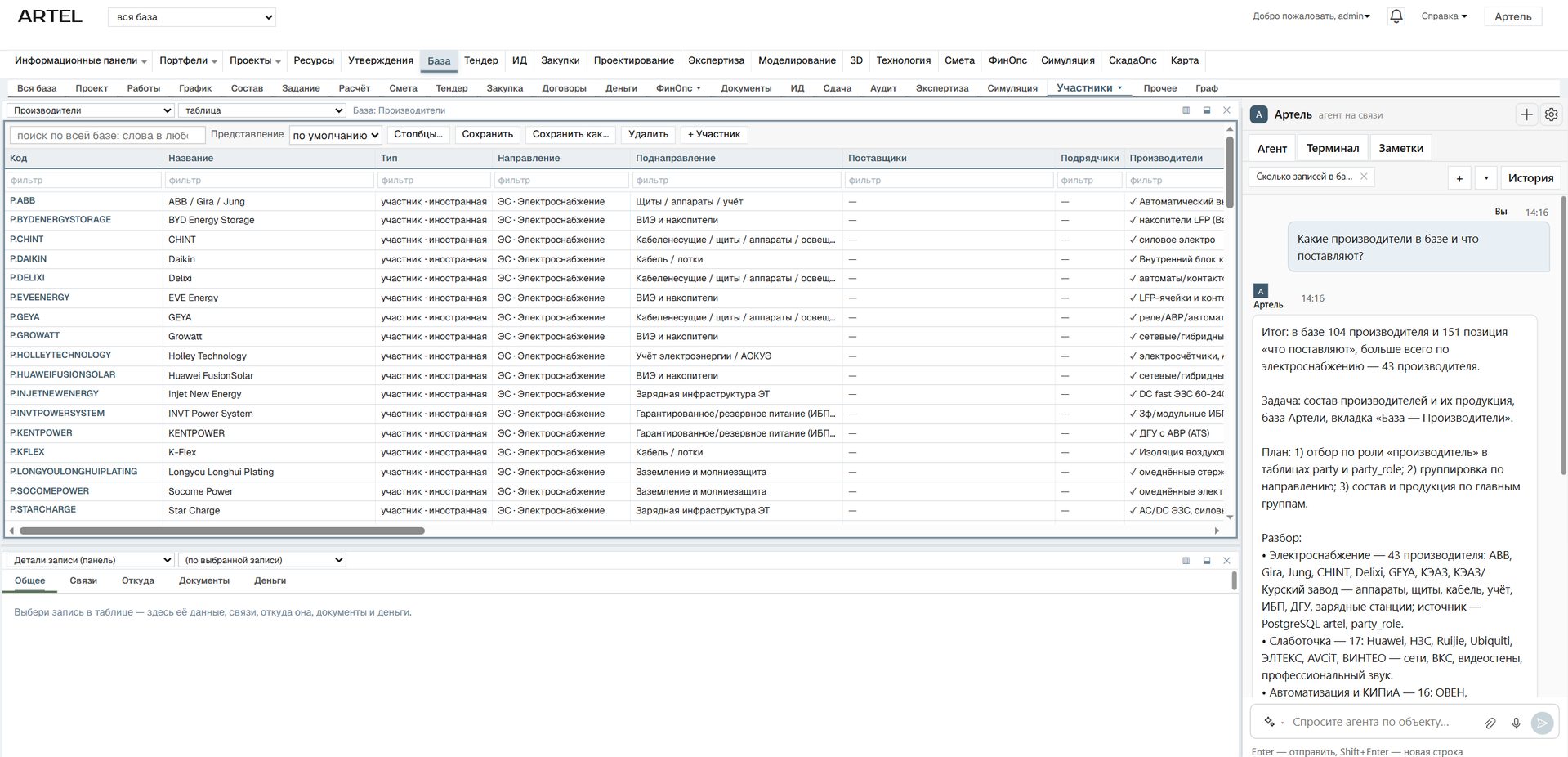The width and height of the screenshot is (1568, 757).
Task: Open the "(по выбранной записи)" dropdown
Action: pos(261,560)
